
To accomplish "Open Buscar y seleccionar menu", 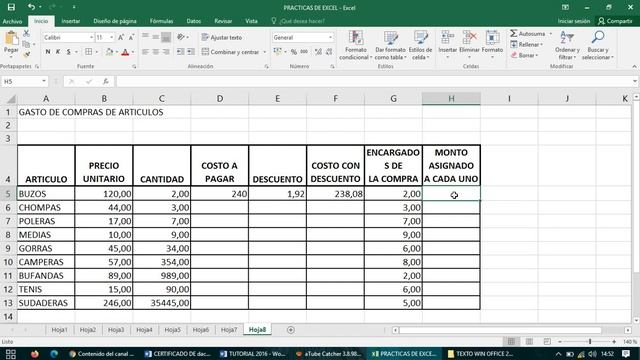I will point(598,45).
